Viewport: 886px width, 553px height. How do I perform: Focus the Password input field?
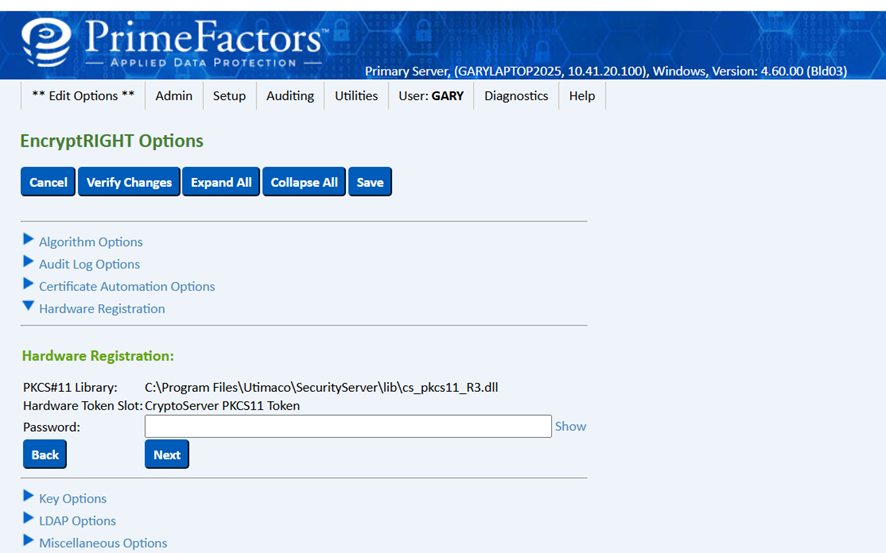tap(348, 426)
